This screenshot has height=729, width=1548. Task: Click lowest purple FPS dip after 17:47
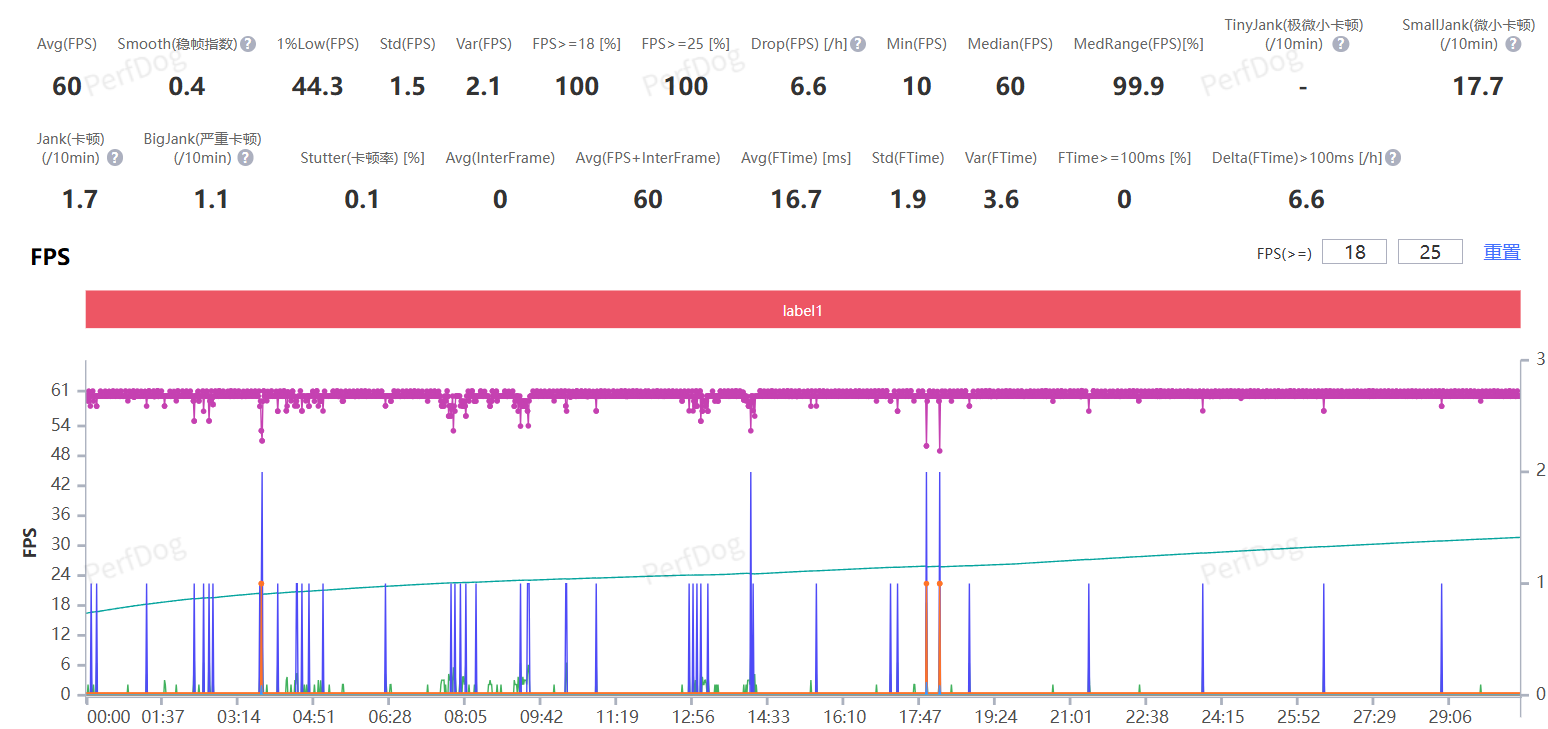(x=939, y=451)
